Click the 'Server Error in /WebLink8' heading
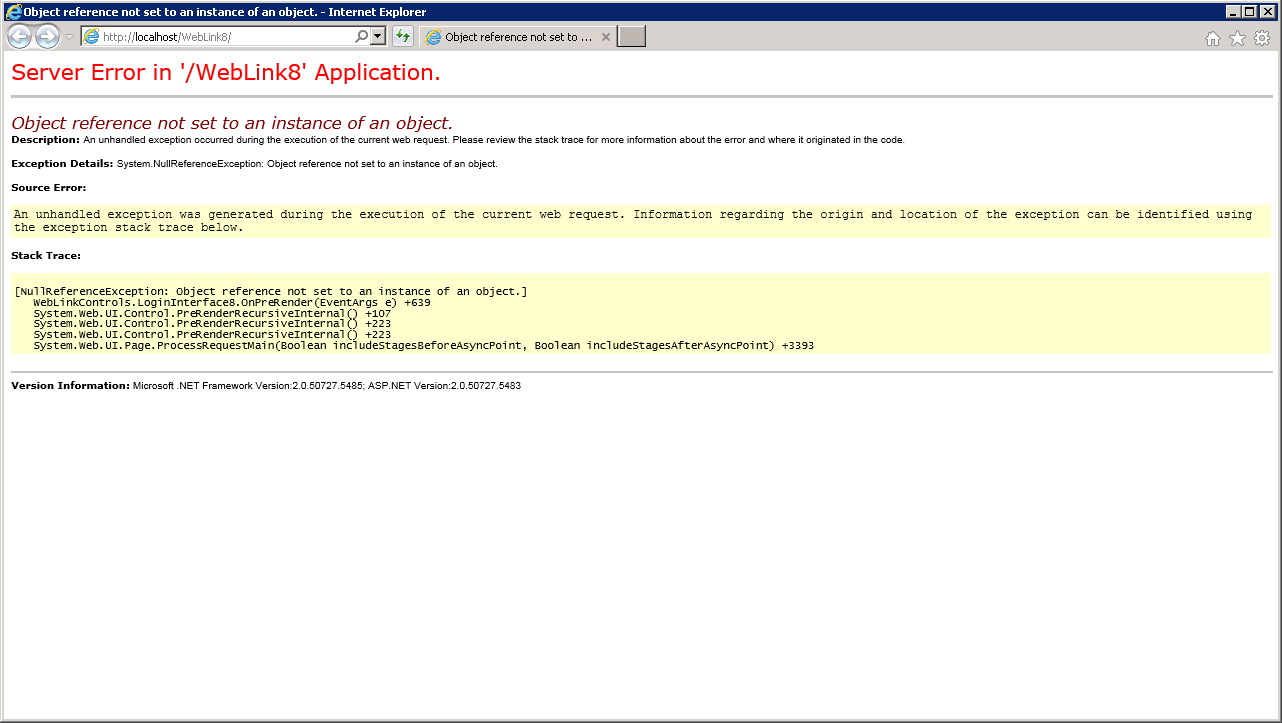Viewport: 1282px width, 723px height. pos(226,73)
